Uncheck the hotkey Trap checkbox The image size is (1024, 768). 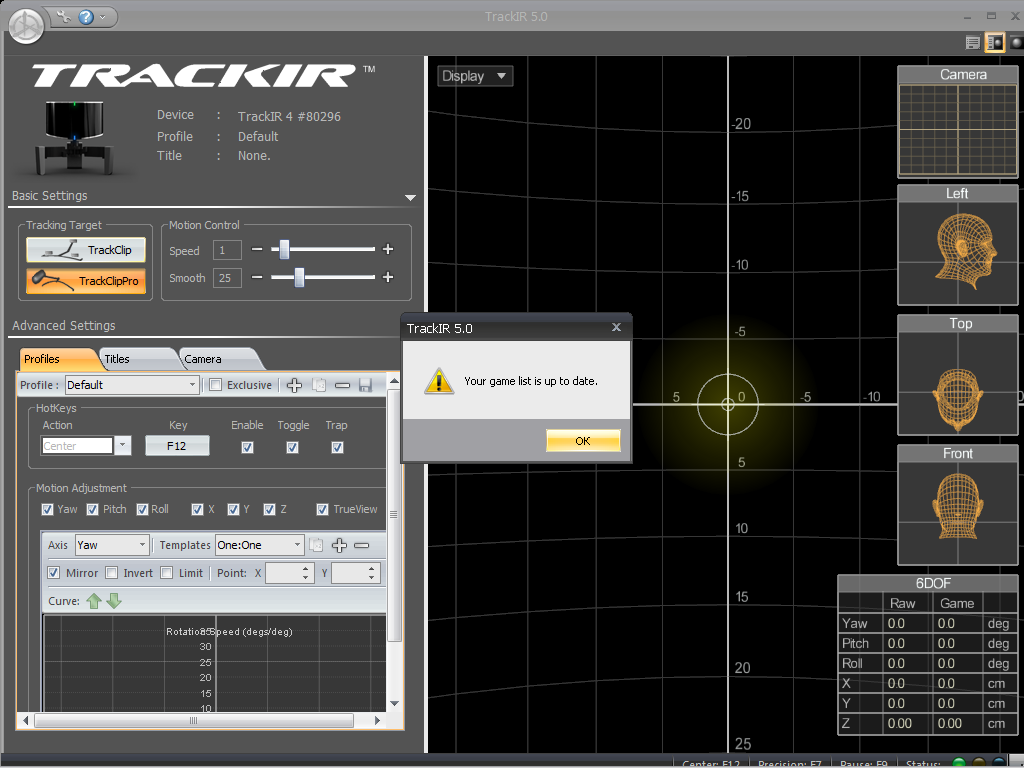pos(338,447)
